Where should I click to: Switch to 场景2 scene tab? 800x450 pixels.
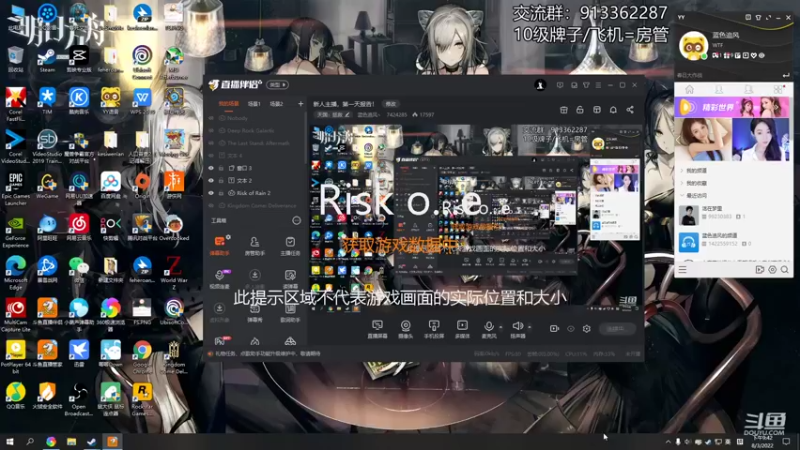276,104
